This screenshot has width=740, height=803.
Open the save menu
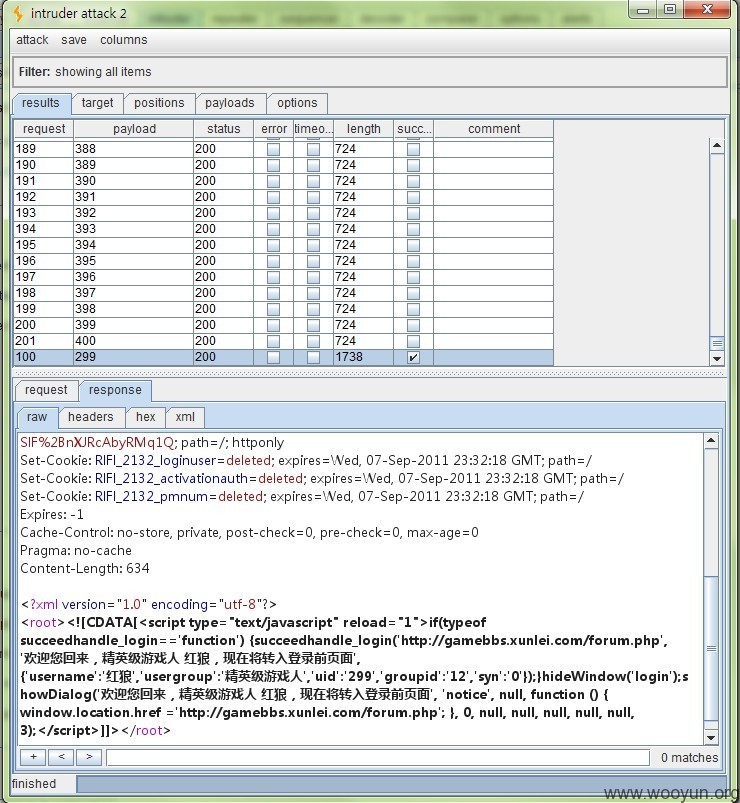click(x=74, y=40)
